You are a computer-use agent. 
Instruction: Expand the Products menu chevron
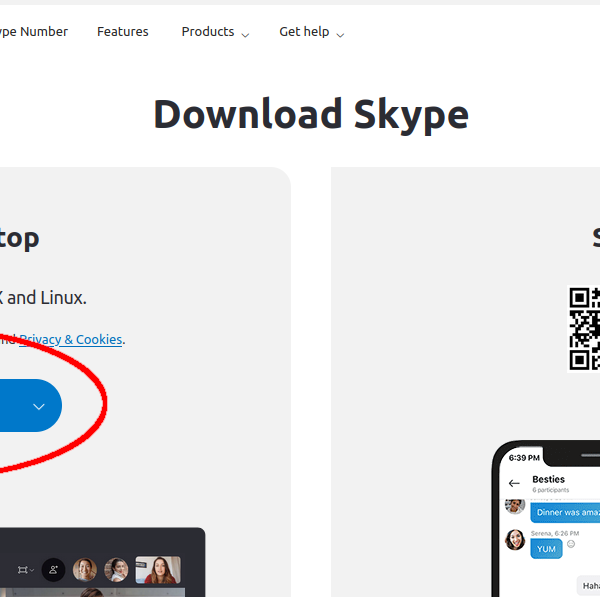pos(245,35)
